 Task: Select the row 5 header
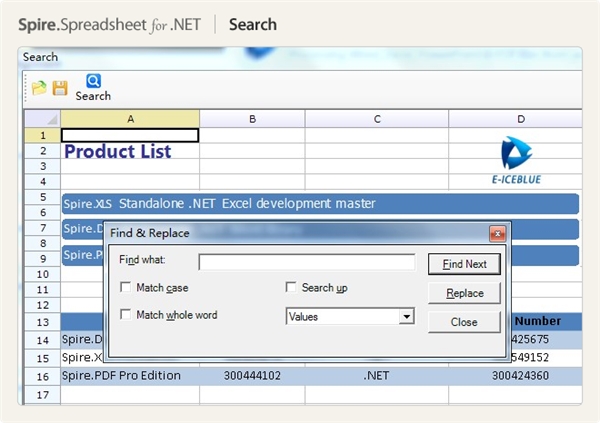[x=42, y=197]
